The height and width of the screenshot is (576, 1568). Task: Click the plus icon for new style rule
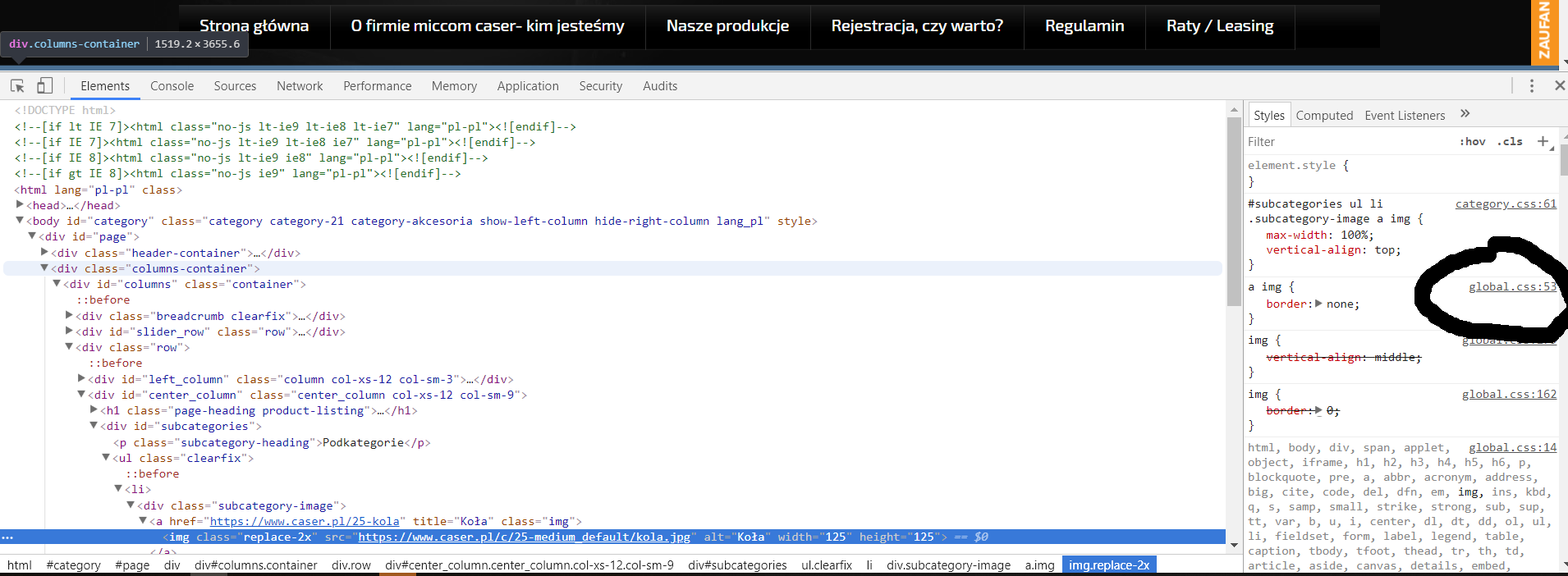pos(1543,142)
